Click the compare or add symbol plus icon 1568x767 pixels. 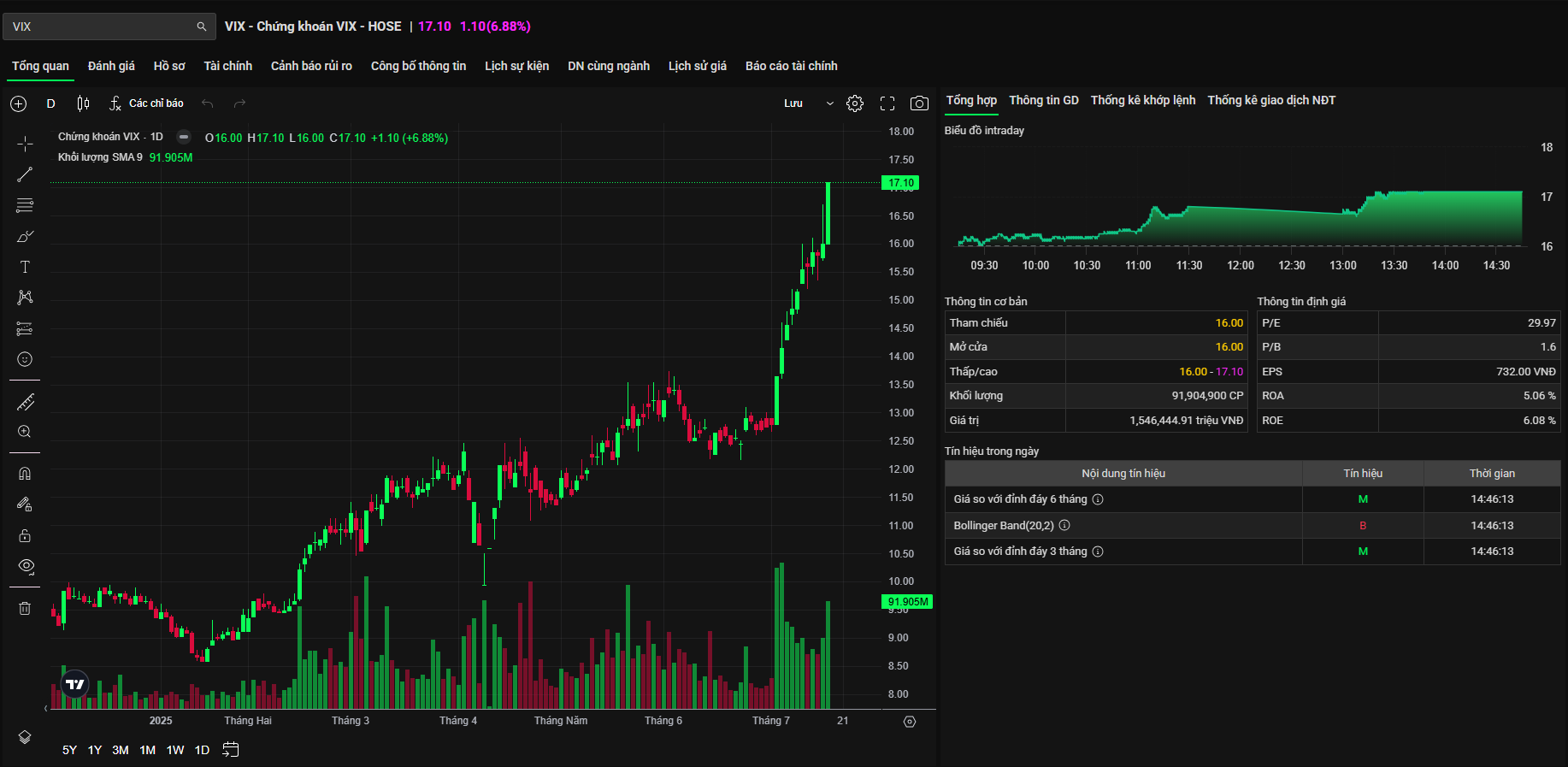click(19, 103)
